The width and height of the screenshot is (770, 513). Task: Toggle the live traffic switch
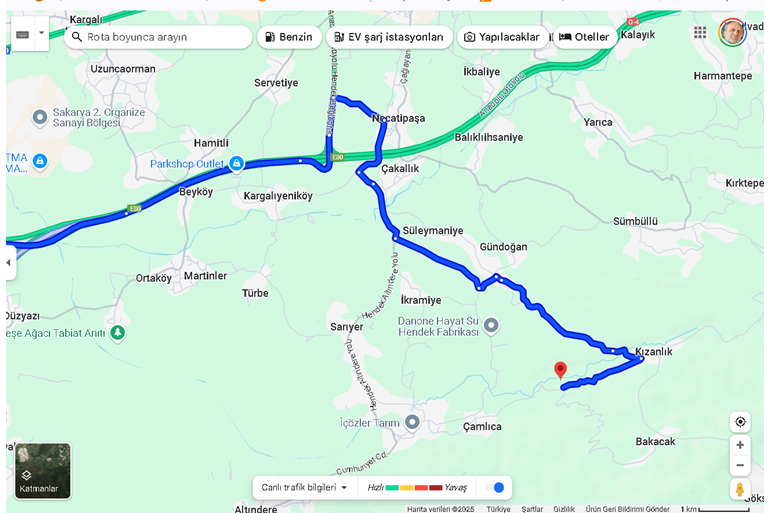click(x=495, y=487)
